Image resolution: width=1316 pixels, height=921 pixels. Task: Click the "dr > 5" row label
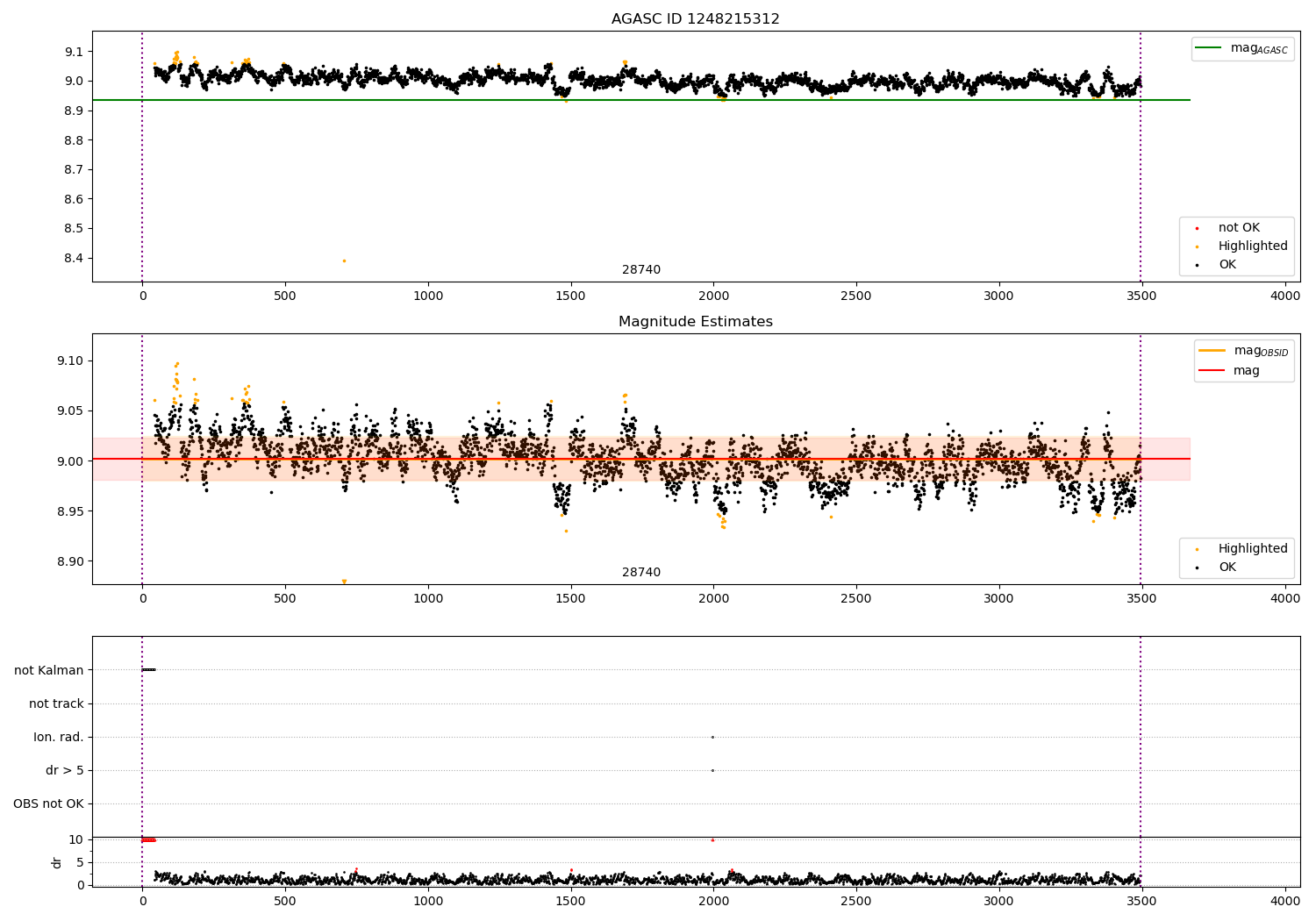(x=65, y=771)
